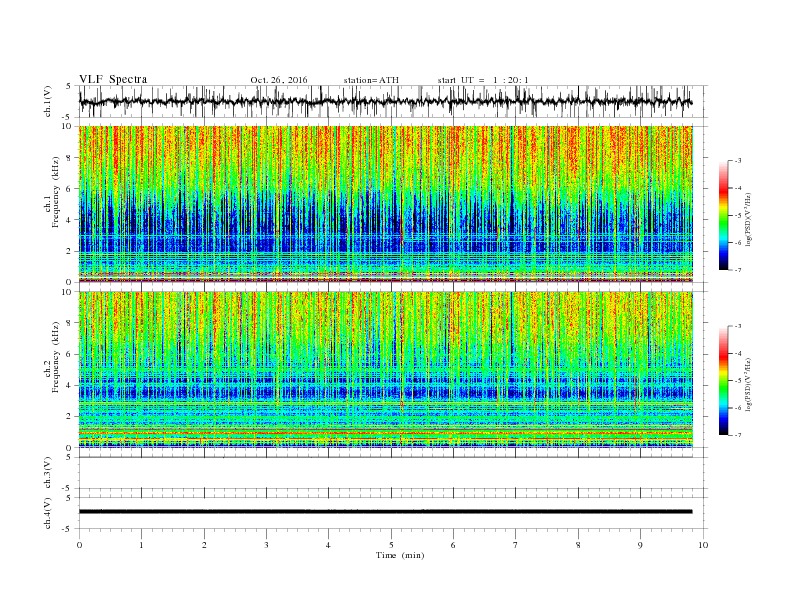This screenshot has width=792, height=612.
Task: Click the ch.2 "log(PSD)(V²/Hz)" color bar label
Action: click(x=748, y=384)
